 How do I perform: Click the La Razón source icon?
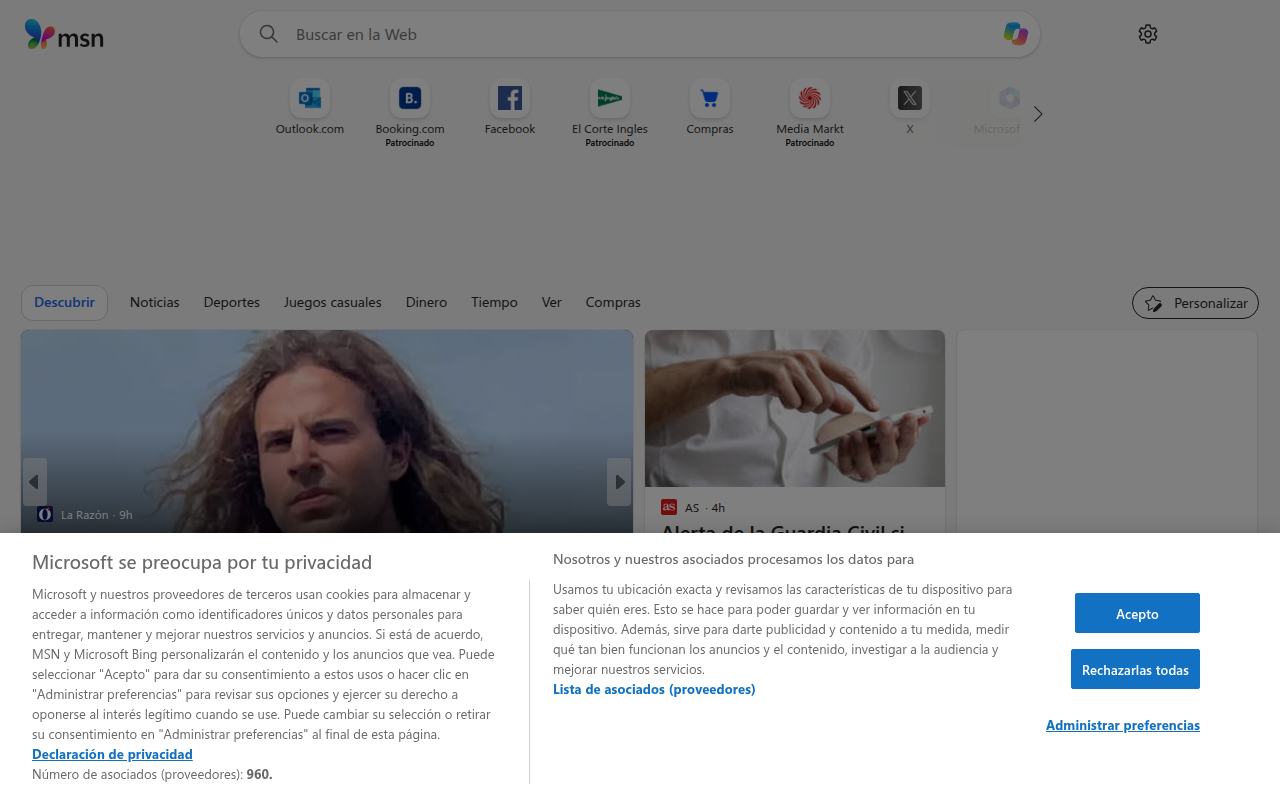coord(45,514)
